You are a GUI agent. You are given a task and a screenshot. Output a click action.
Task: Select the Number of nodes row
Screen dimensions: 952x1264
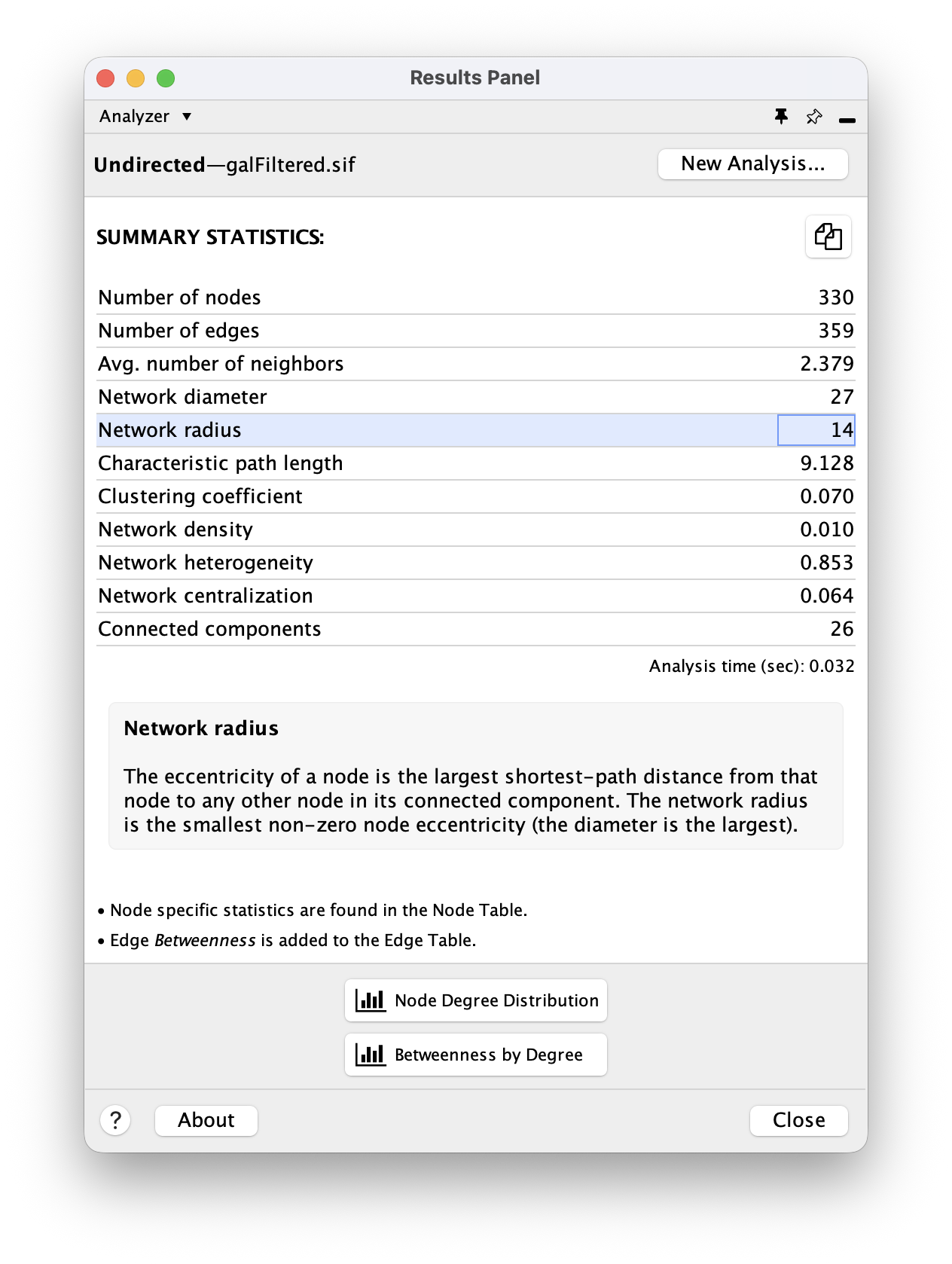[x=476, y=298]
